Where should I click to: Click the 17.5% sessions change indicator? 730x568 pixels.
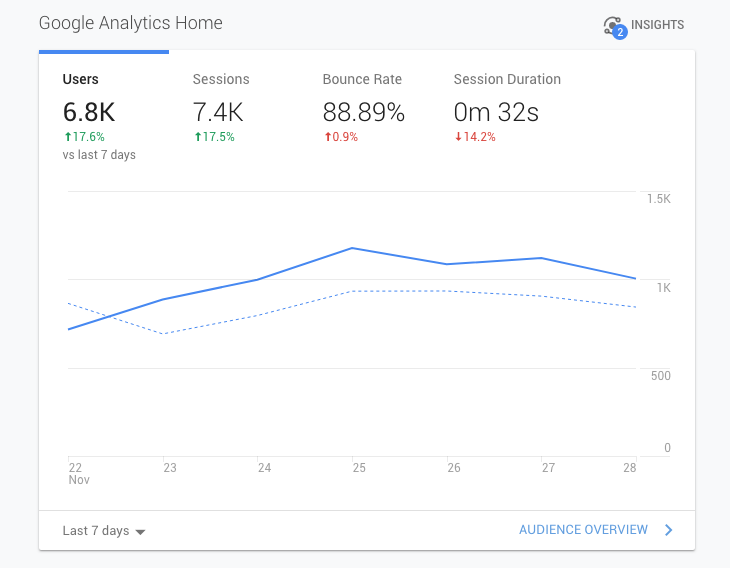pyautogui.click(x=214, y=137)
